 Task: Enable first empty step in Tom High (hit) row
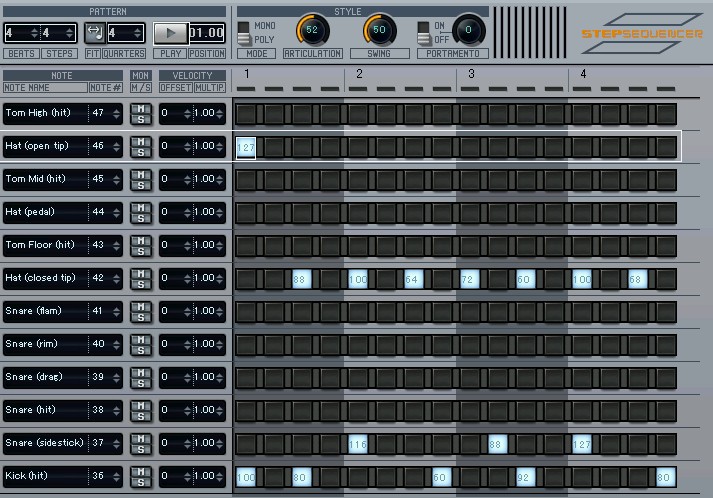[246, 115]
